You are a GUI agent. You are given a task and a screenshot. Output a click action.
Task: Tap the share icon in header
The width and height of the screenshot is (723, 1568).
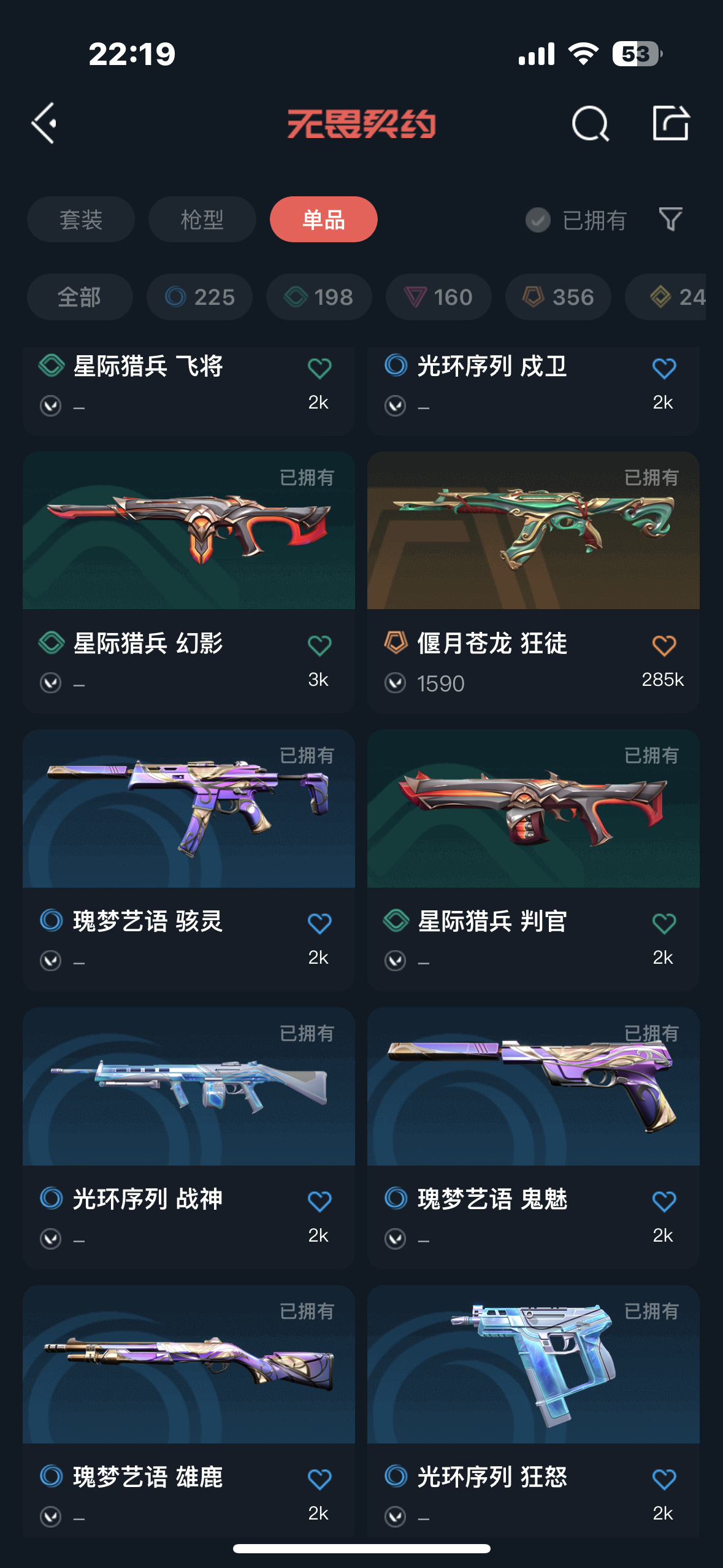tap(671, 123)
